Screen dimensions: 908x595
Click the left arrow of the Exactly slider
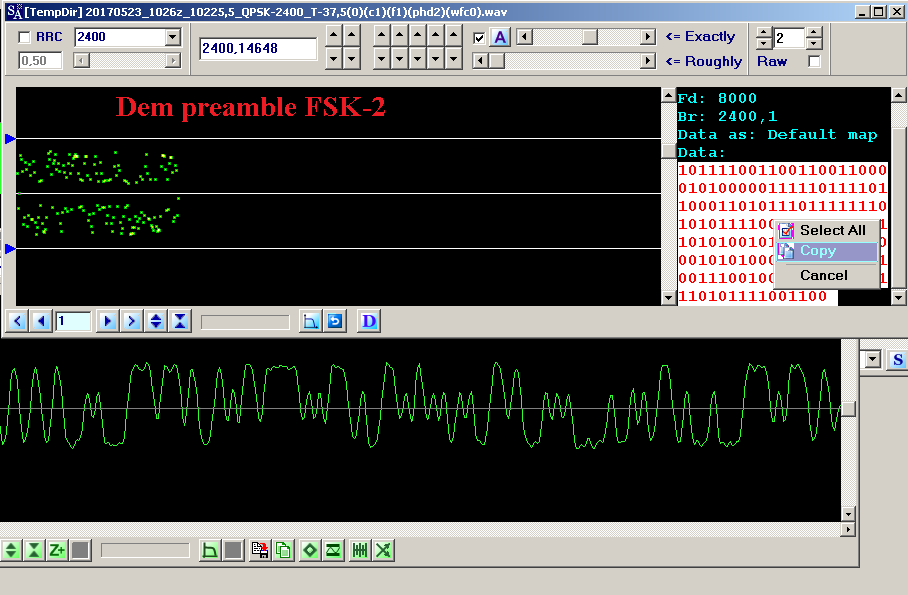tap(524, 37)
